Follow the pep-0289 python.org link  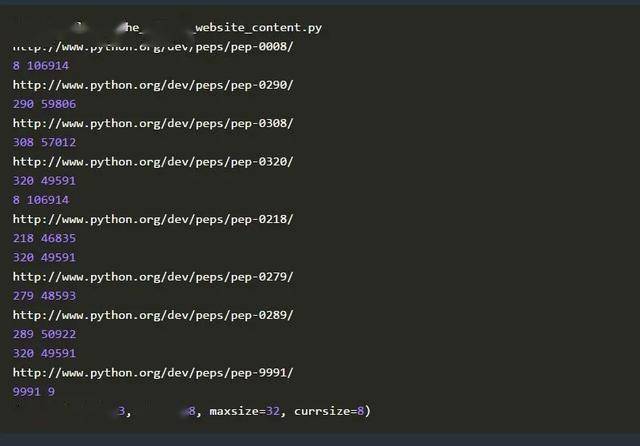[152, 314]
